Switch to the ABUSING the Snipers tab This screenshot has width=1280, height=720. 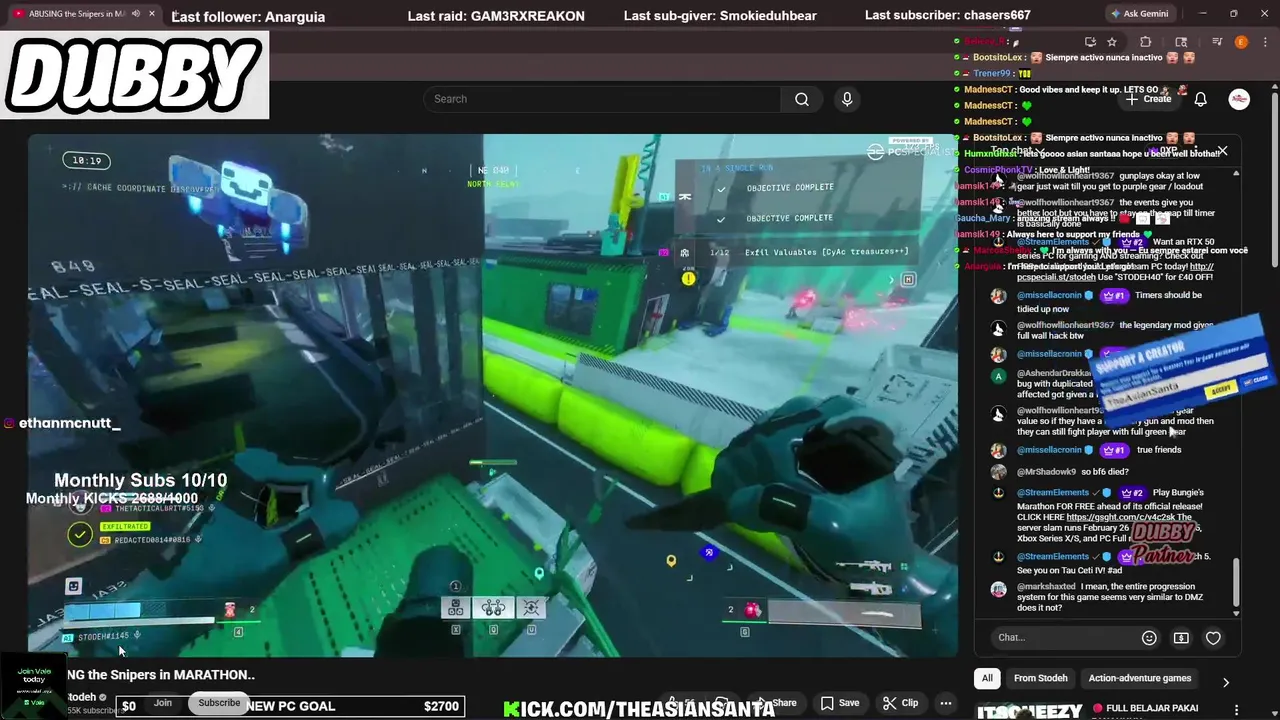[x=77, y=14]
